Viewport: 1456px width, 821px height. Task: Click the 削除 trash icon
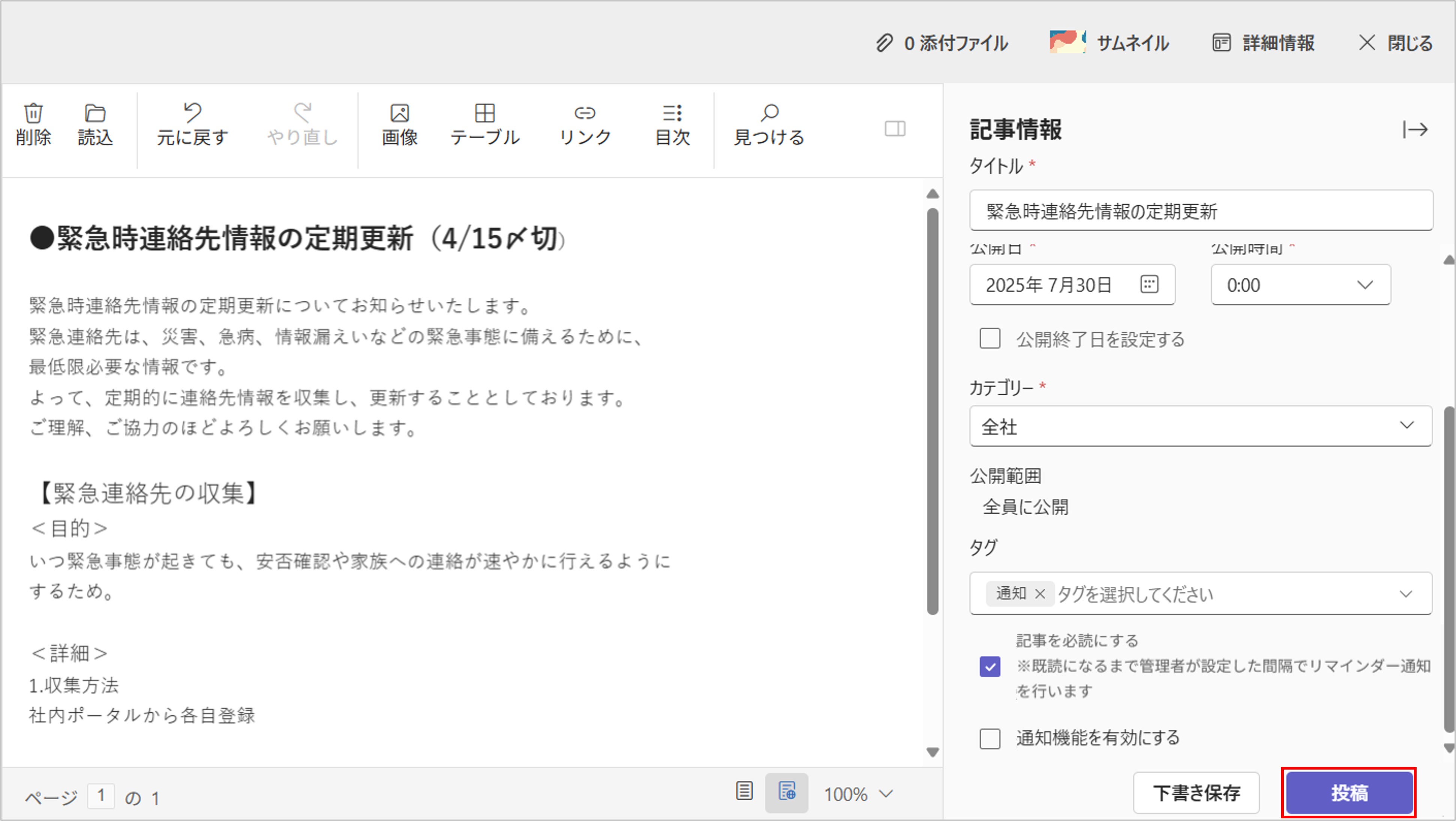pyautogui.click(x=33, y=124)
